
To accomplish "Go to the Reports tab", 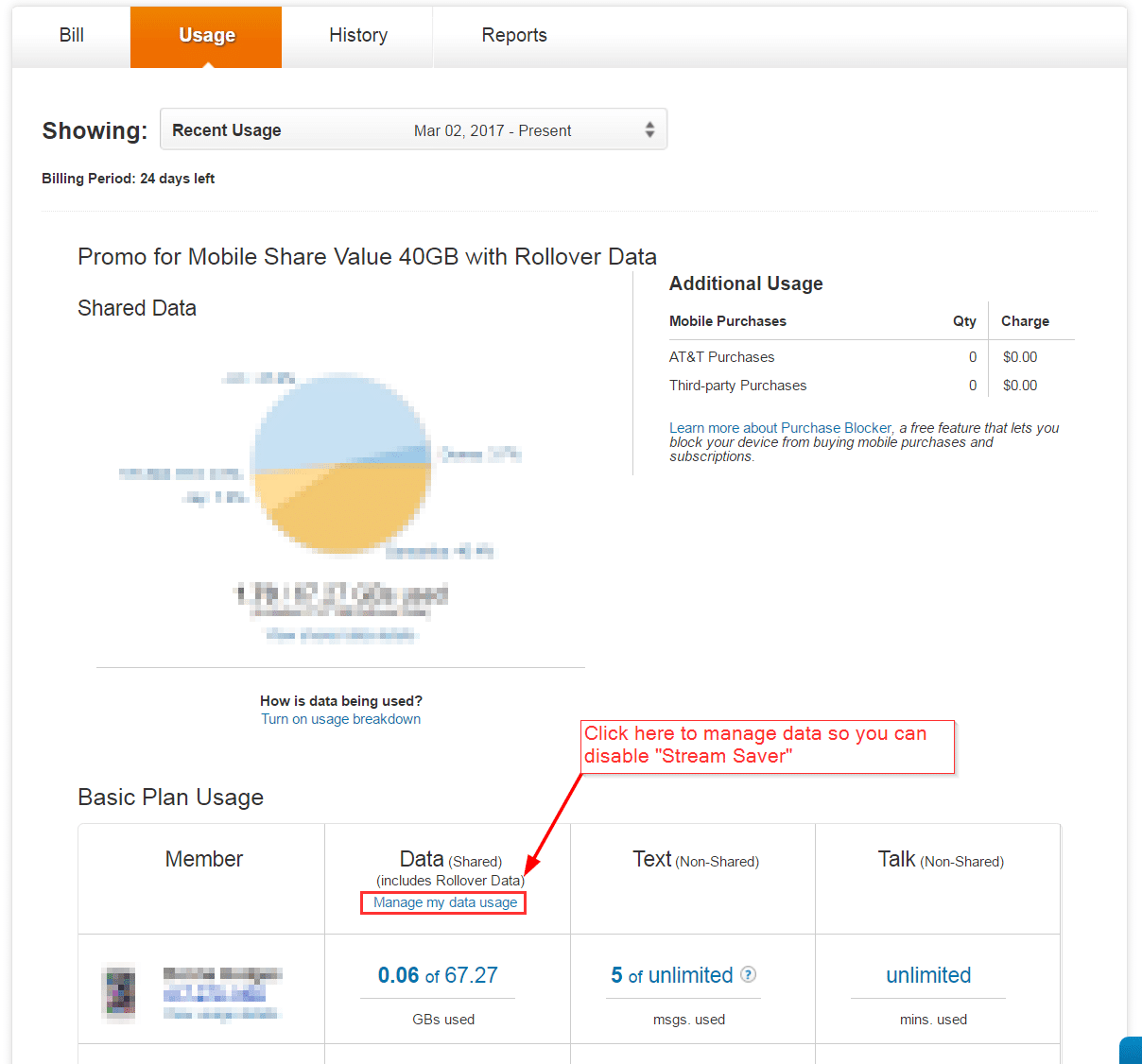I will (x=513, y=36).
